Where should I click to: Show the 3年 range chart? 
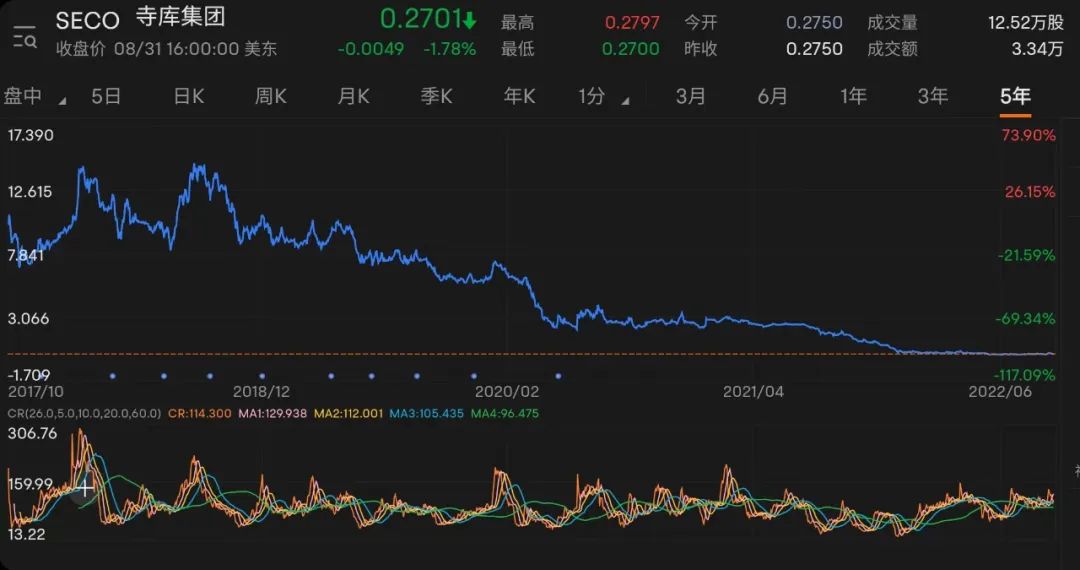(x=933, y=96)
